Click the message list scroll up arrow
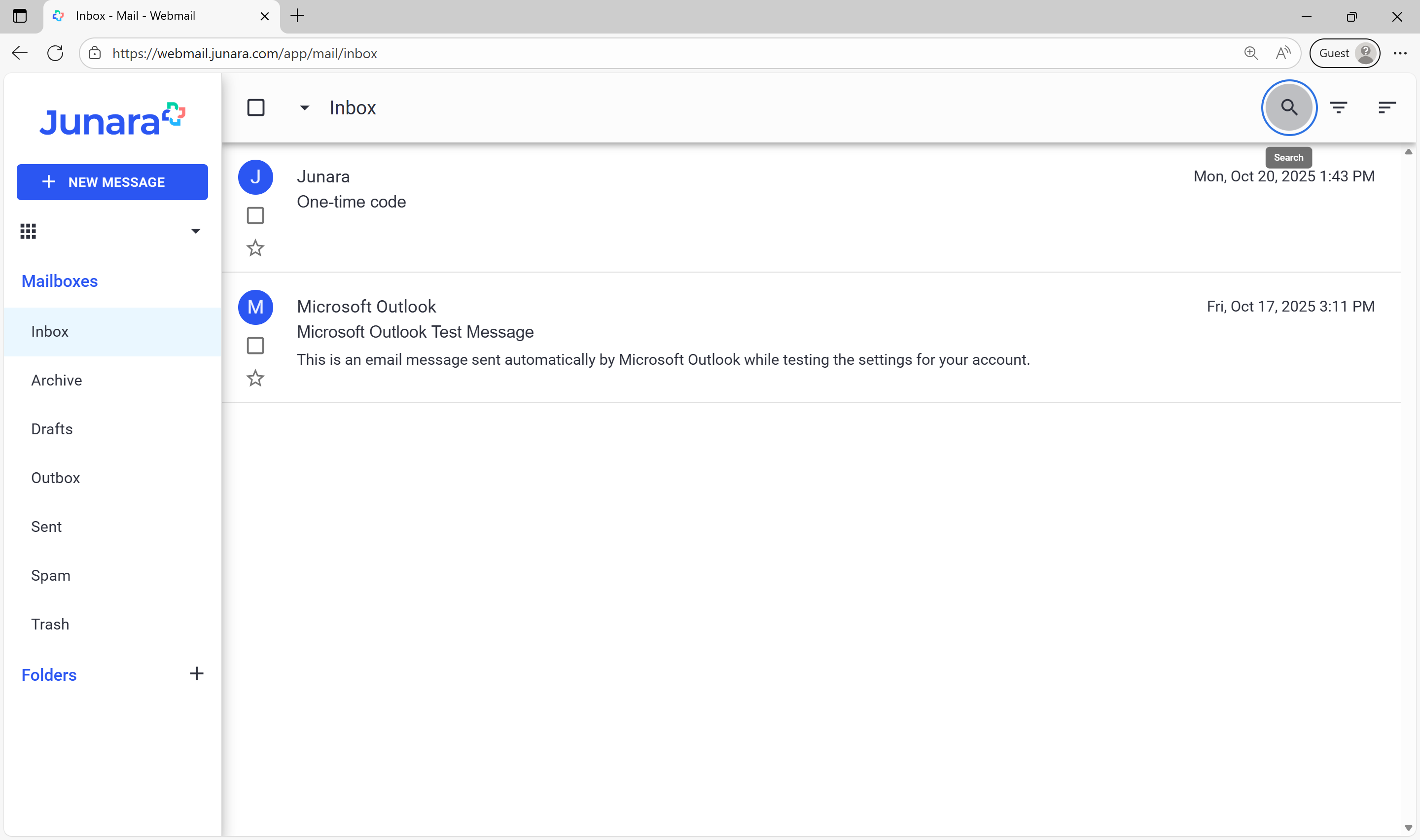The image size is (1420, 840). tap(1409, 152)
